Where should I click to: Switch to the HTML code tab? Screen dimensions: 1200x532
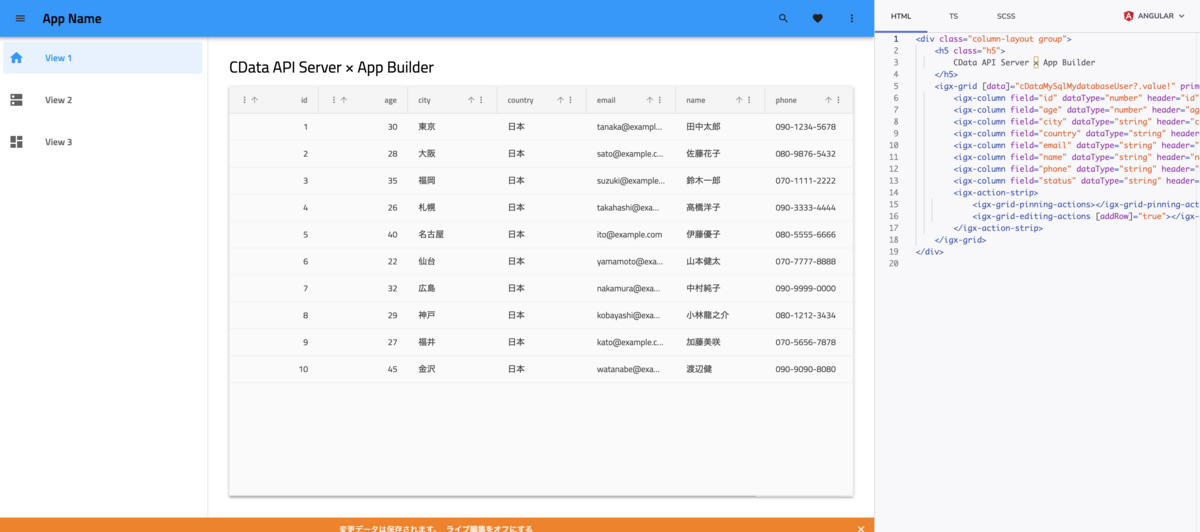click(x=901, y=16)
